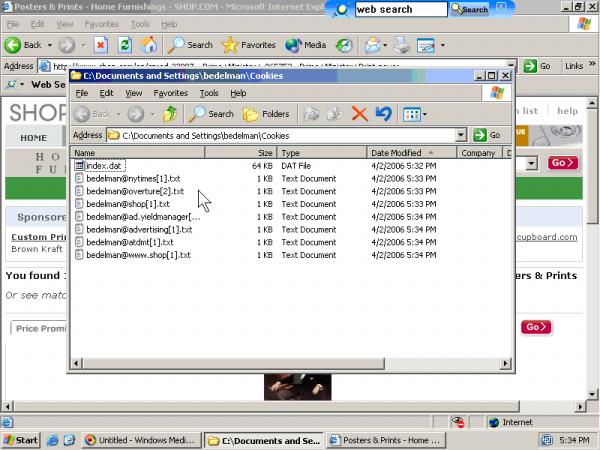This screenshot has height=450, width=600.
Task: Open View menu in Cookies window
Action: pos(134,93)
